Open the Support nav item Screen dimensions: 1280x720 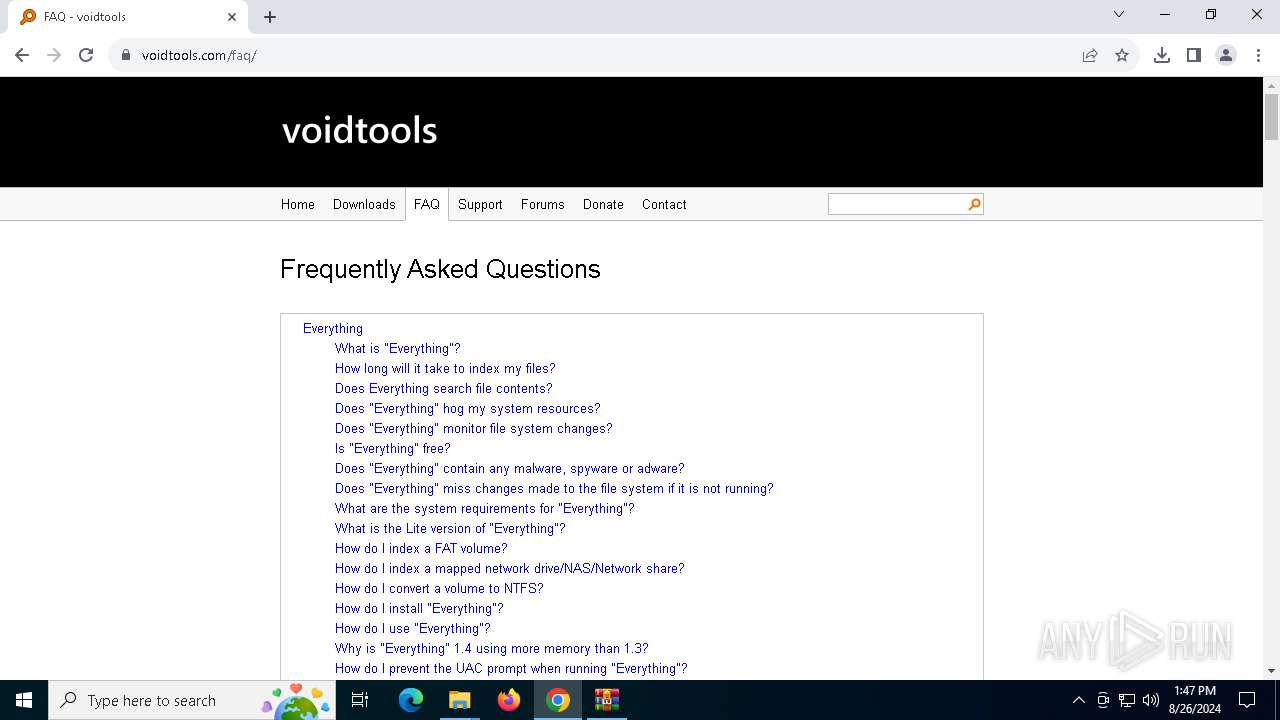click(480, 204)
